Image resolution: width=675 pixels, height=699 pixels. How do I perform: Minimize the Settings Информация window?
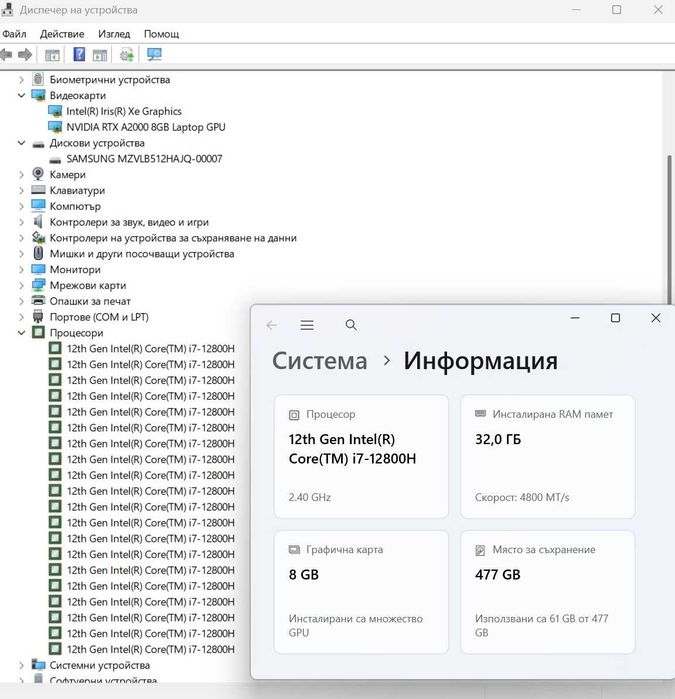coord(575,318)
